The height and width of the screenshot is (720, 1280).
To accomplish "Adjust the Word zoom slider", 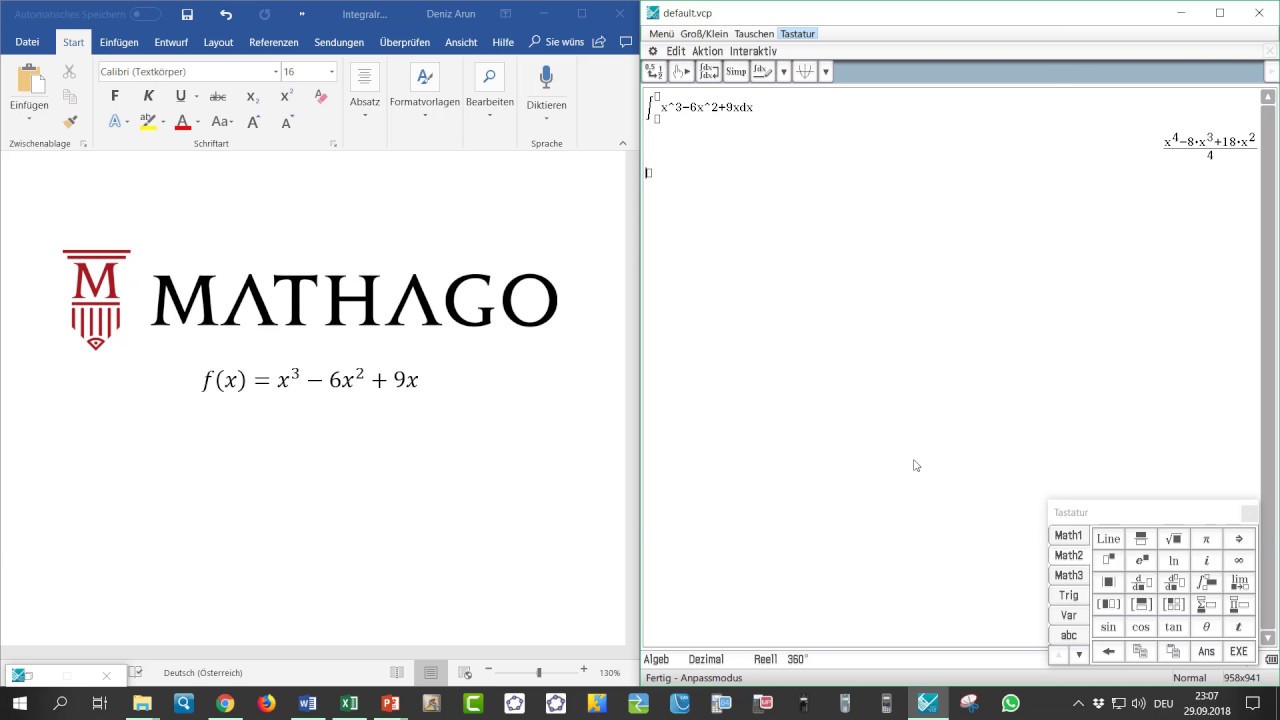I will [x=539, y=673].
